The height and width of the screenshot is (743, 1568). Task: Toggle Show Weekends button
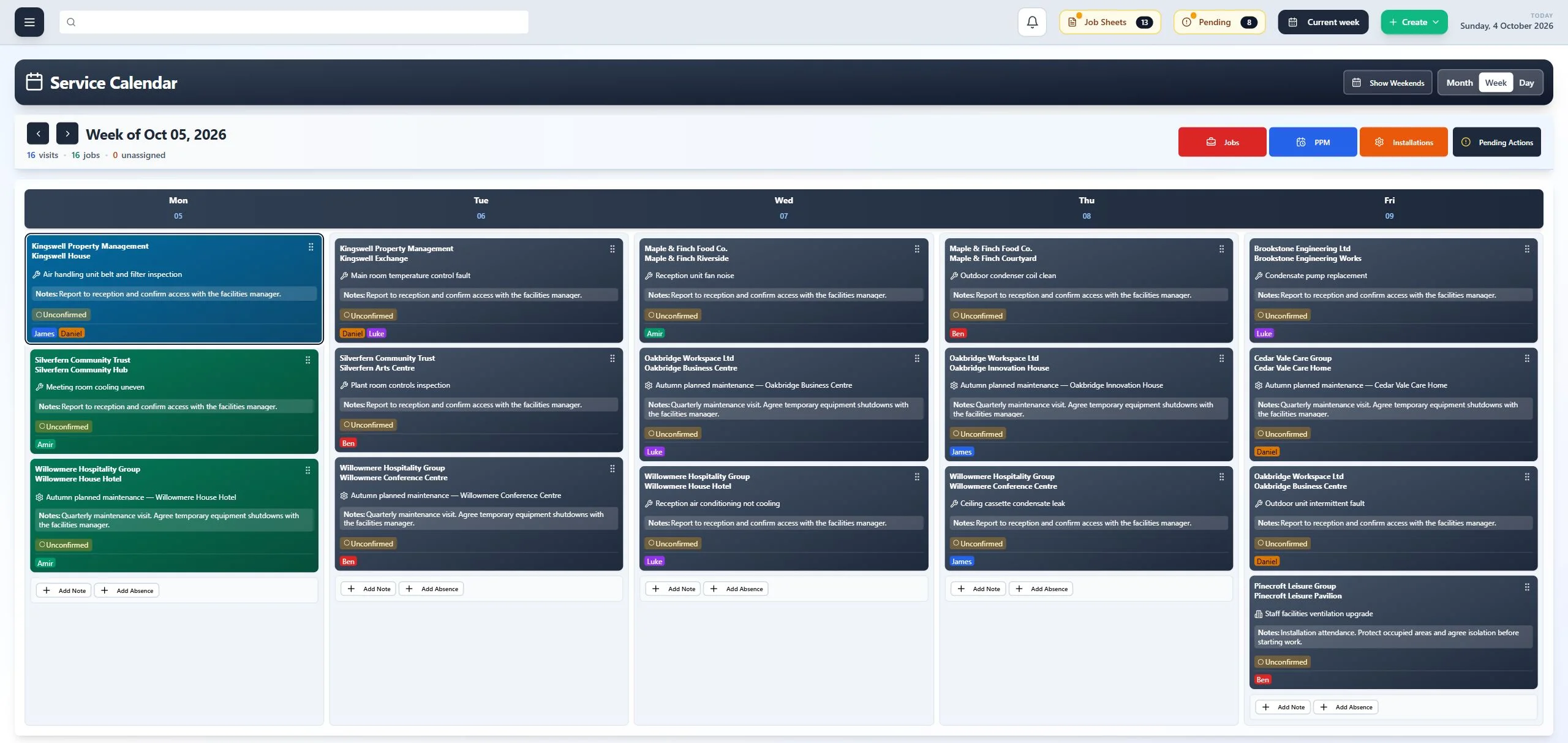click(1388, 83)
